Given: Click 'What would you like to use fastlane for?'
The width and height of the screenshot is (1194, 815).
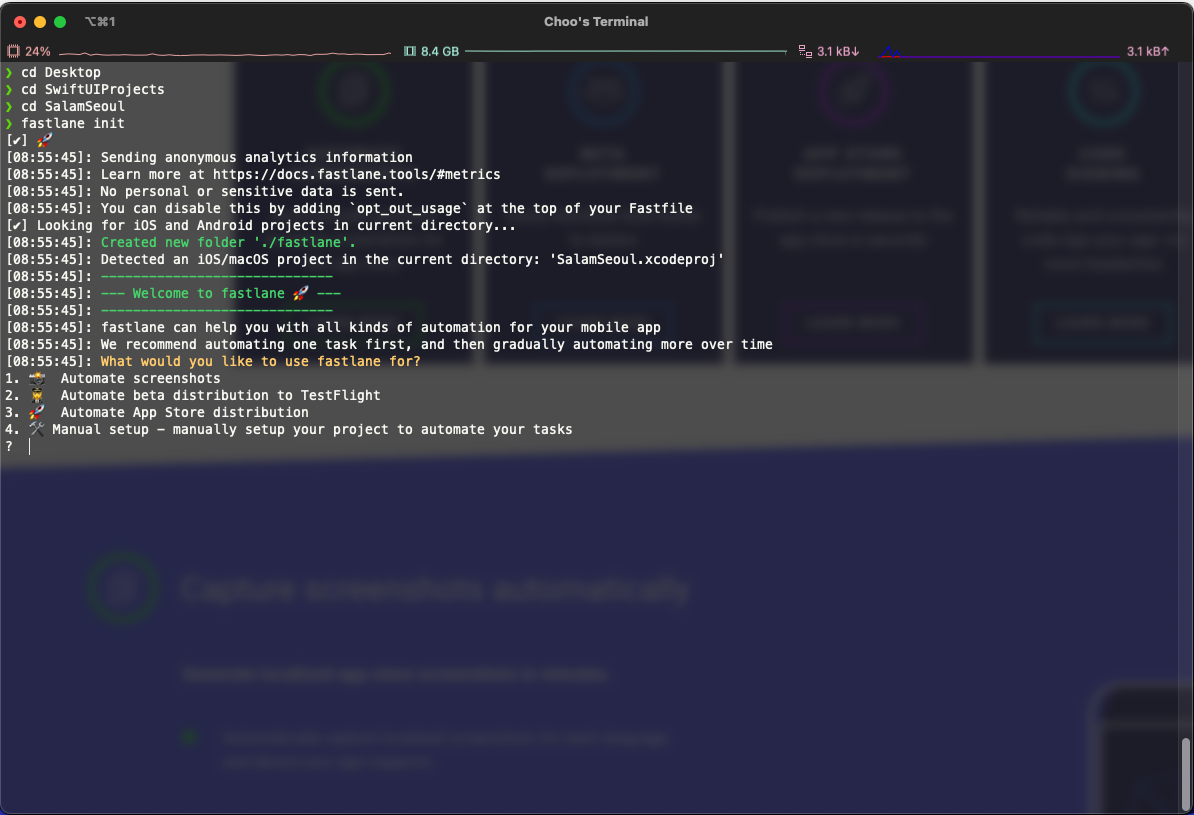Looking at the screenshot, I should pyautogui.click(x=260, y=362).
